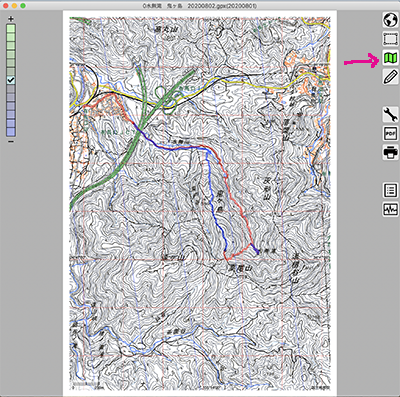Click the printer icon
The width and height of the screenshot is (400, 397).
[390, 153]
